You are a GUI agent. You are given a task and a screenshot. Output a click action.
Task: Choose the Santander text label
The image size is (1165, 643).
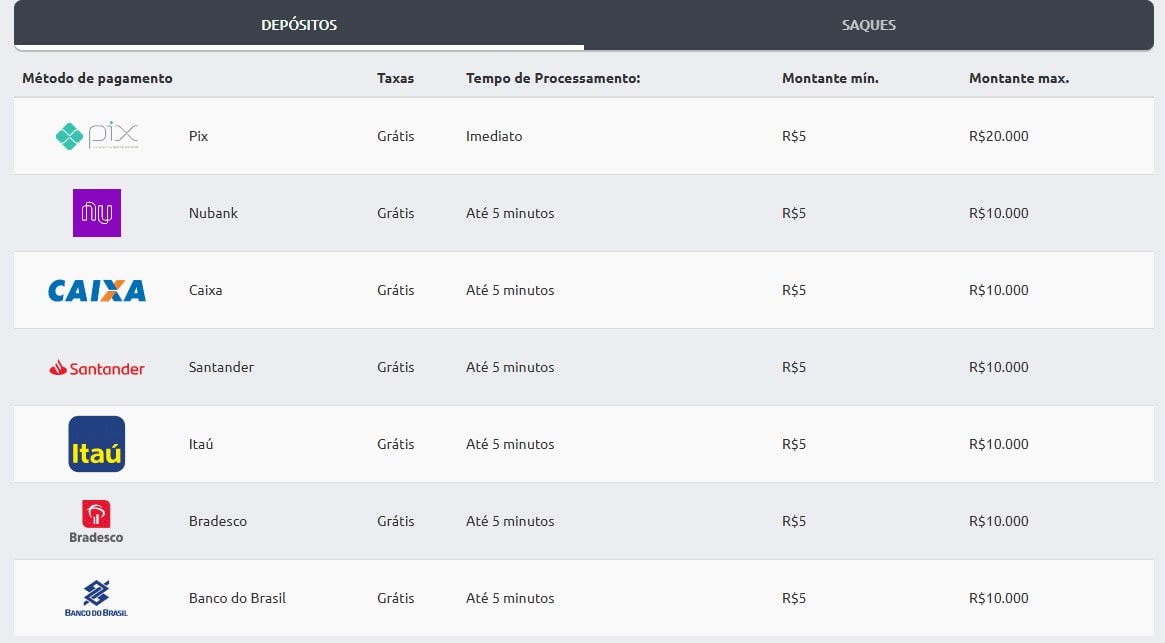tap(221, 367)
